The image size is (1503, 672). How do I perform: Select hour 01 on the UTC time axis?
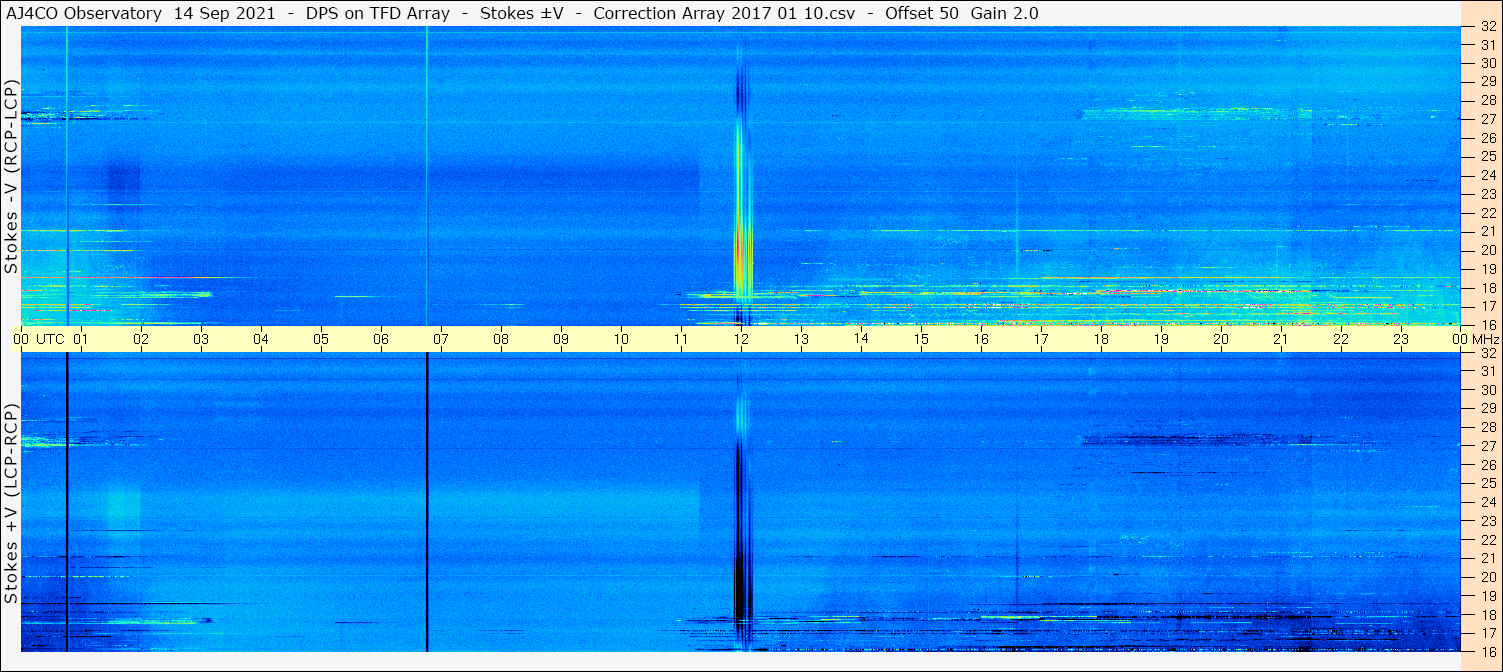(x=81, y=339)
